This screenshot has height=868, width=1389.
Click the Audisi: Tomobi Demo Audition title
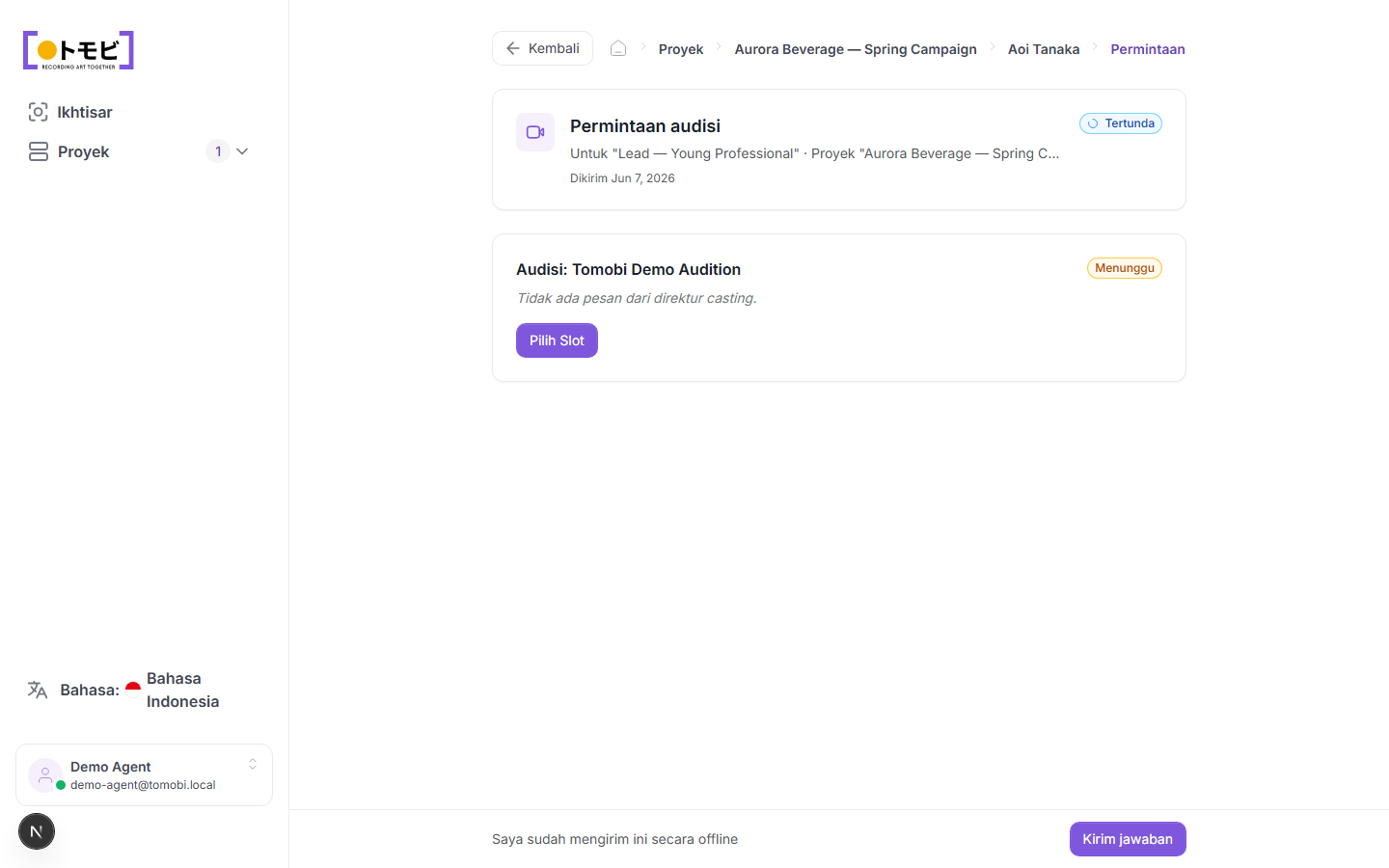point(628,270)
